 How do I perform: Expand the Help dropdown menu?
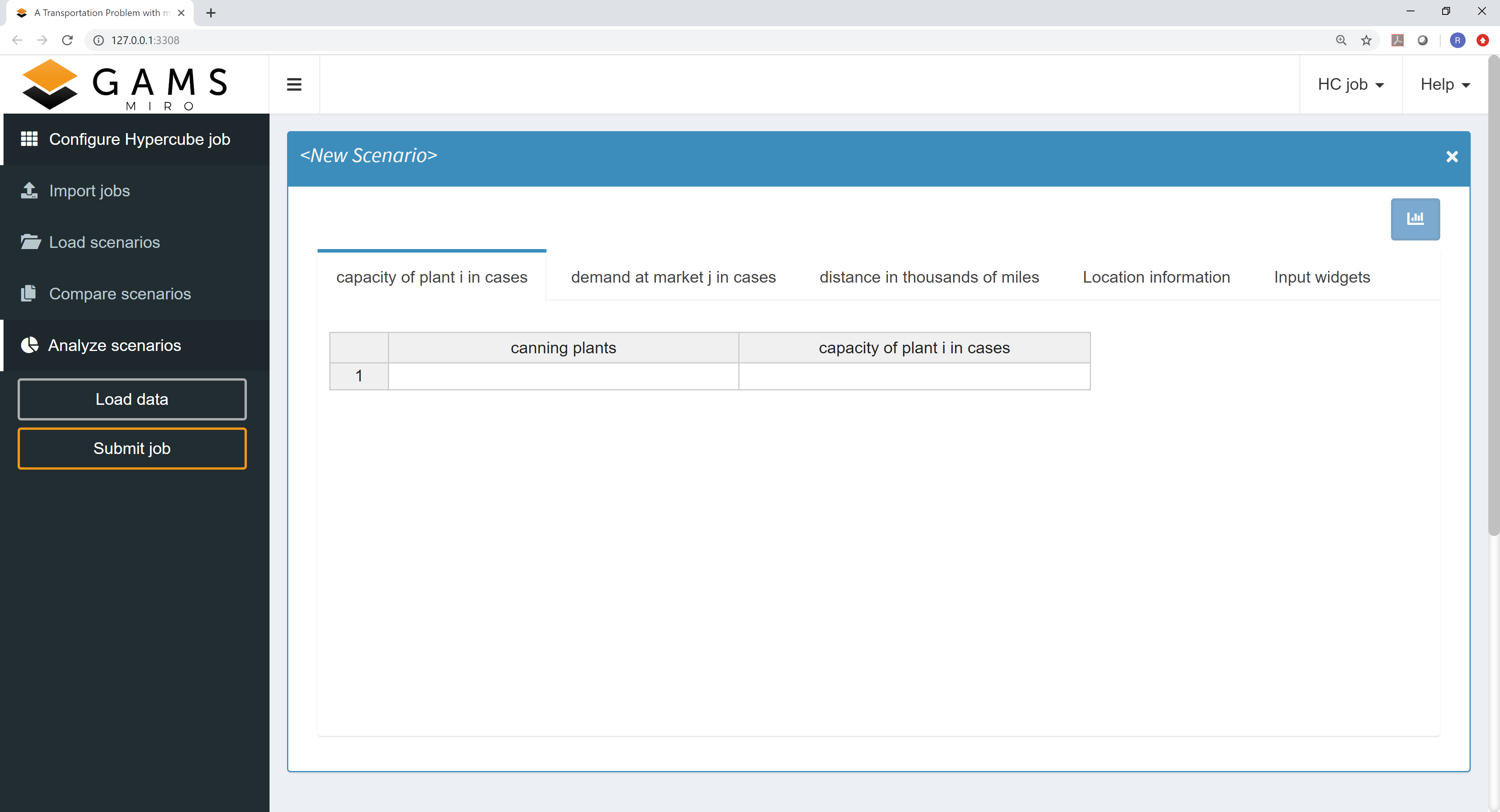point(1445,84)
